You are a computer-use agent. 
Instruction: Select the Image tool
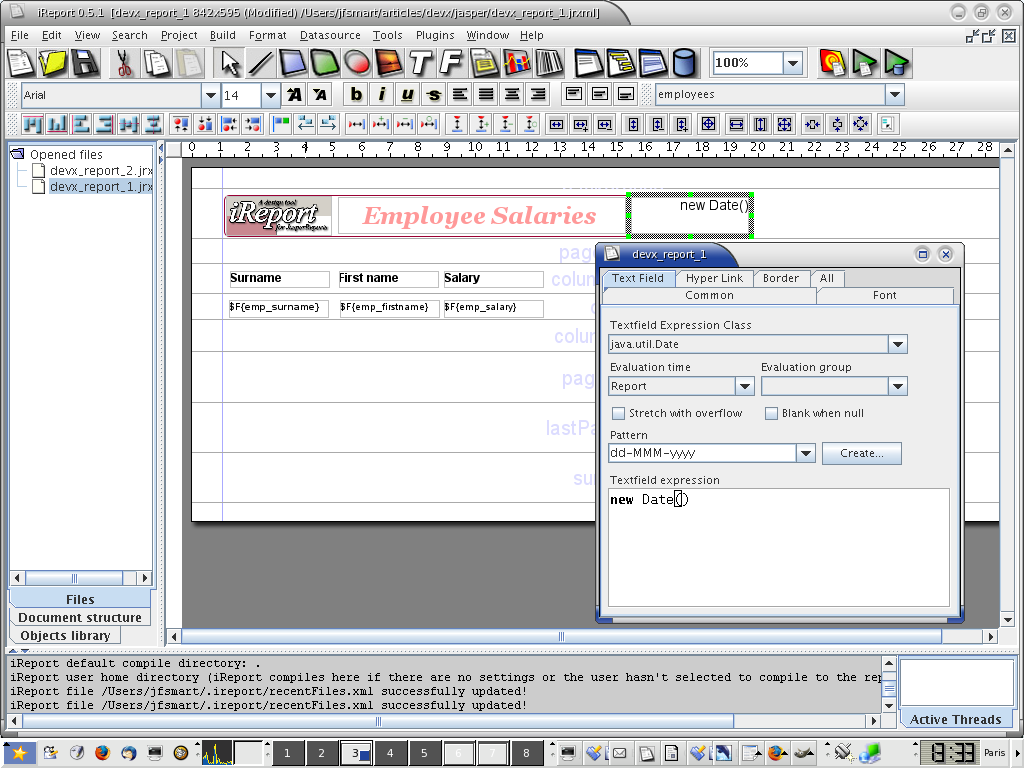389,63
